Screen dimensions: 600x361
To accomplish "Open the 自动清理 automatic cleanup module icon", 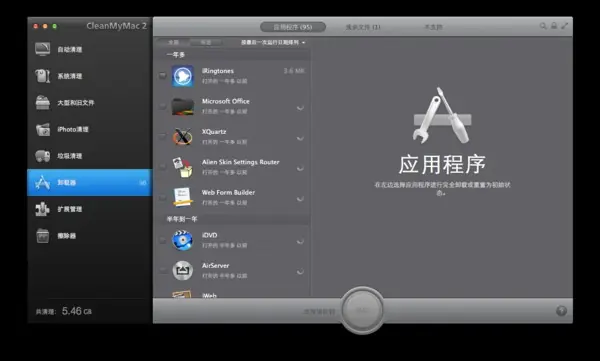I will (42, 49).
